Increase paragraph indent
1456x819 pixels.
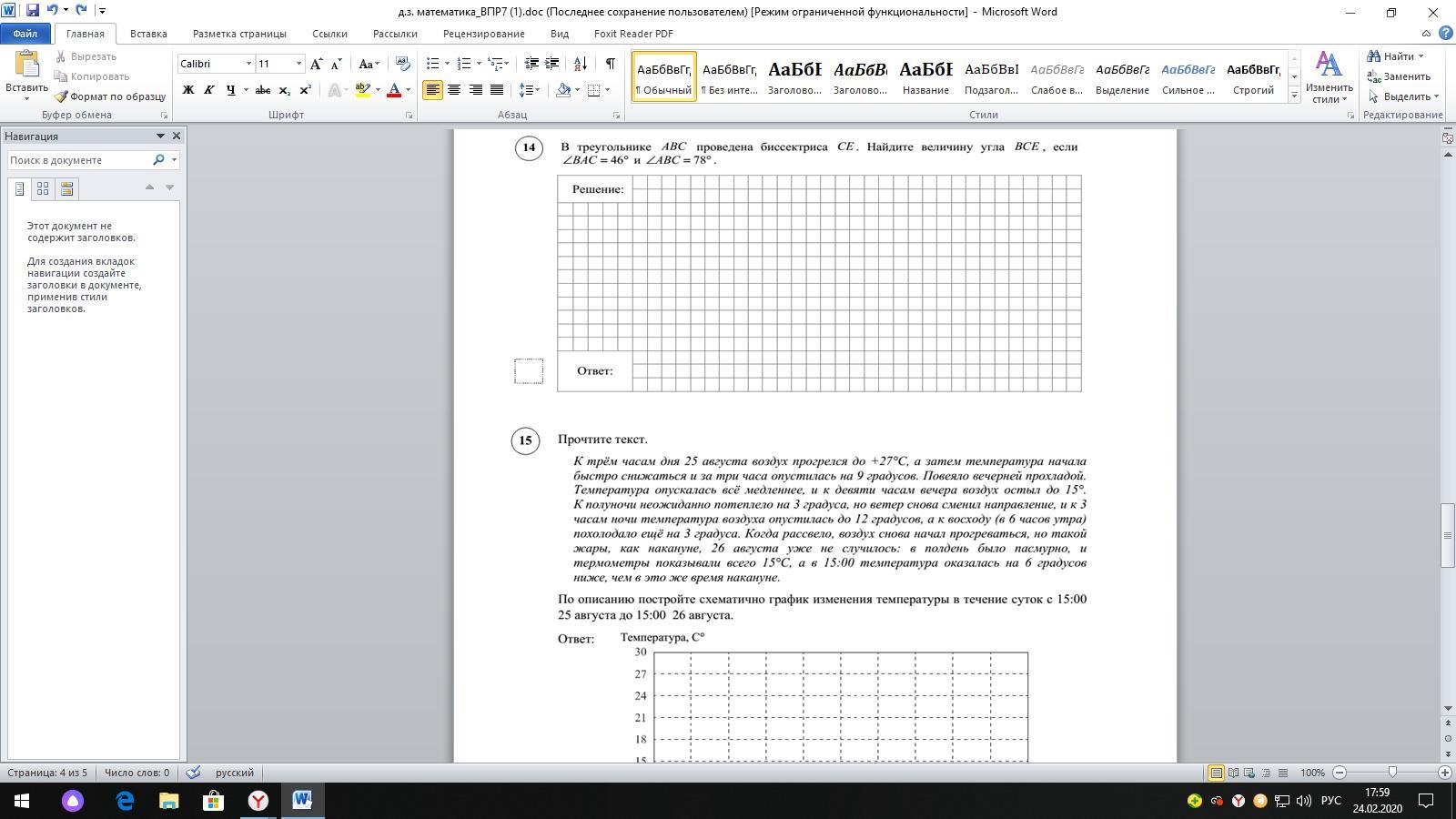coord(551,64)
